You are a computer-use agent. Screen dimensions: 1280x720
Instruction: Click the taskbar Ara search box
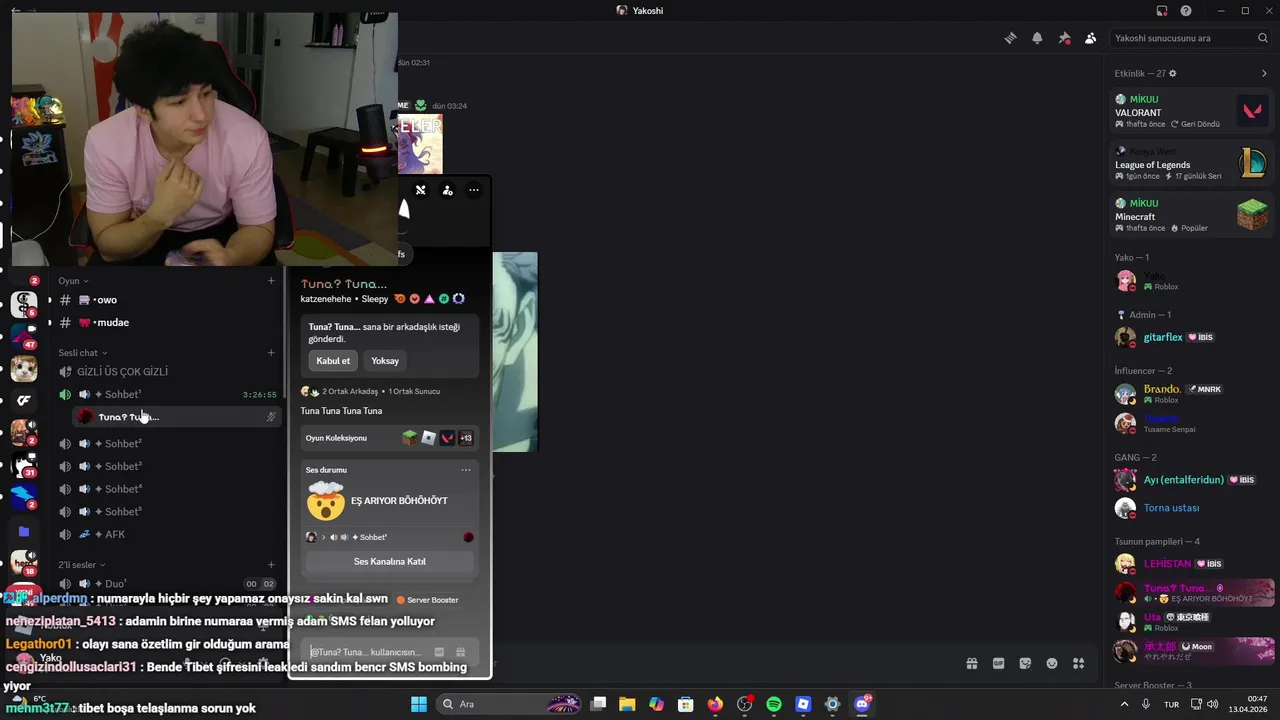click(x=510, y=704)
